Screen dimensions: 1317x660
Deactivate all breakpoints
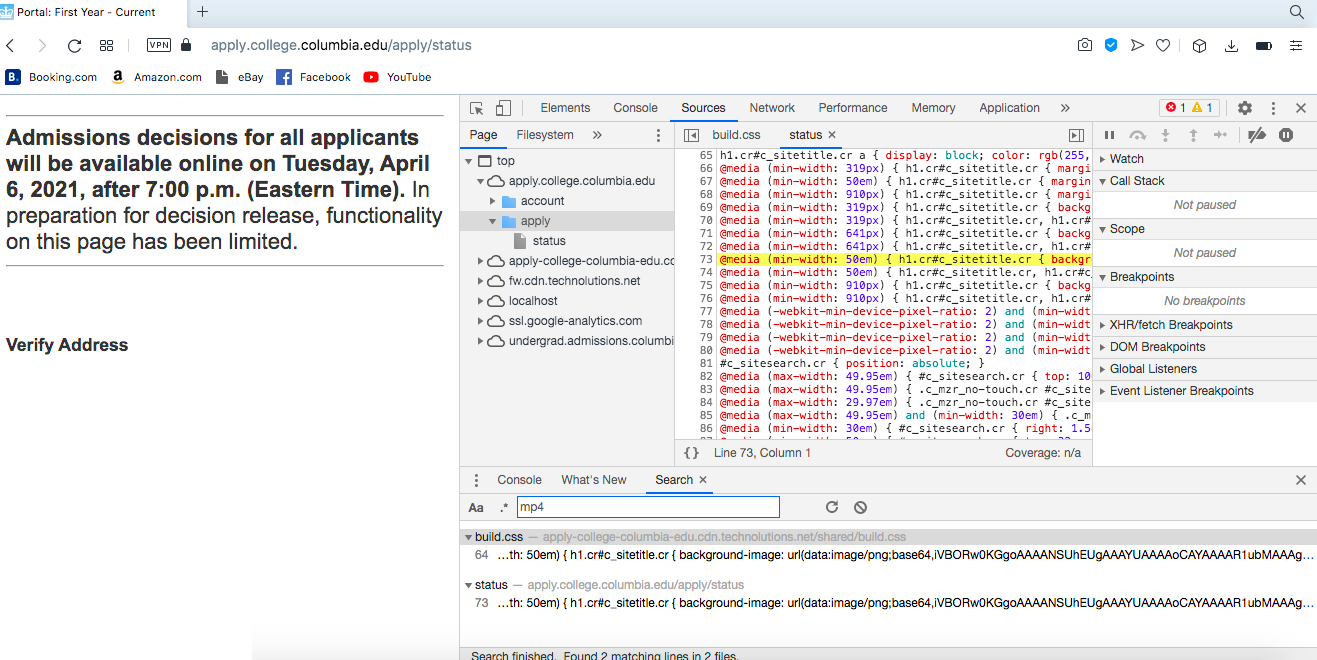1258,135
